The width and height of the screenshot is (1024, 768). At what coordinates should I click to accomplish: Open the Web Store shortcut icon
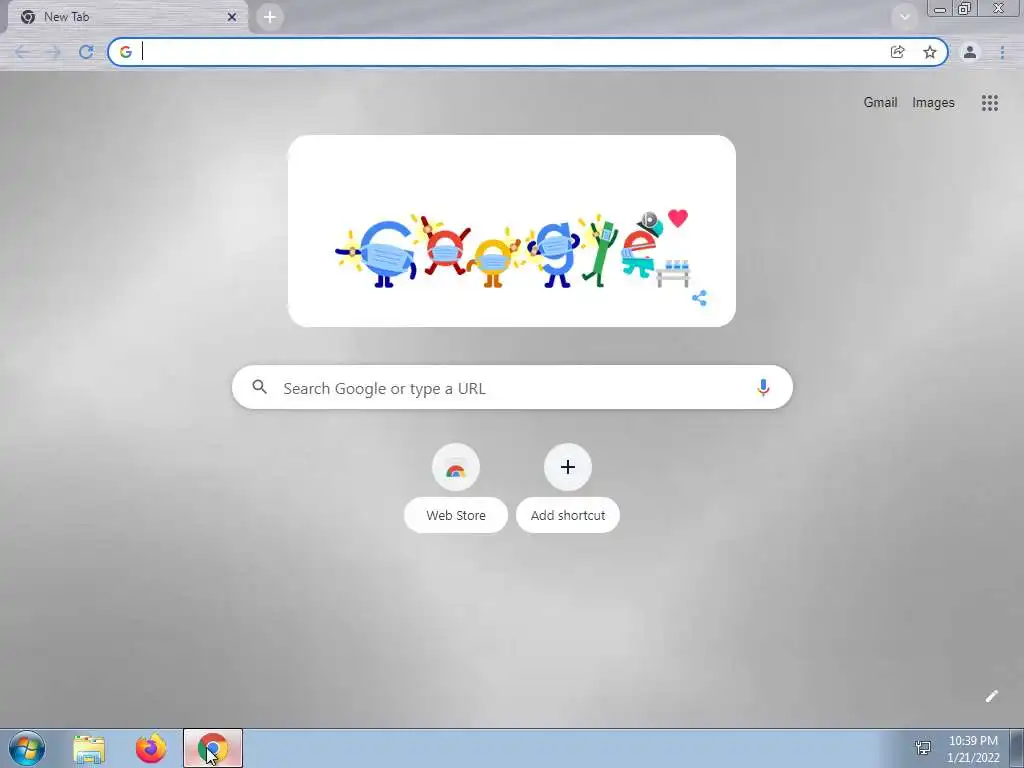tap(456, 467)
